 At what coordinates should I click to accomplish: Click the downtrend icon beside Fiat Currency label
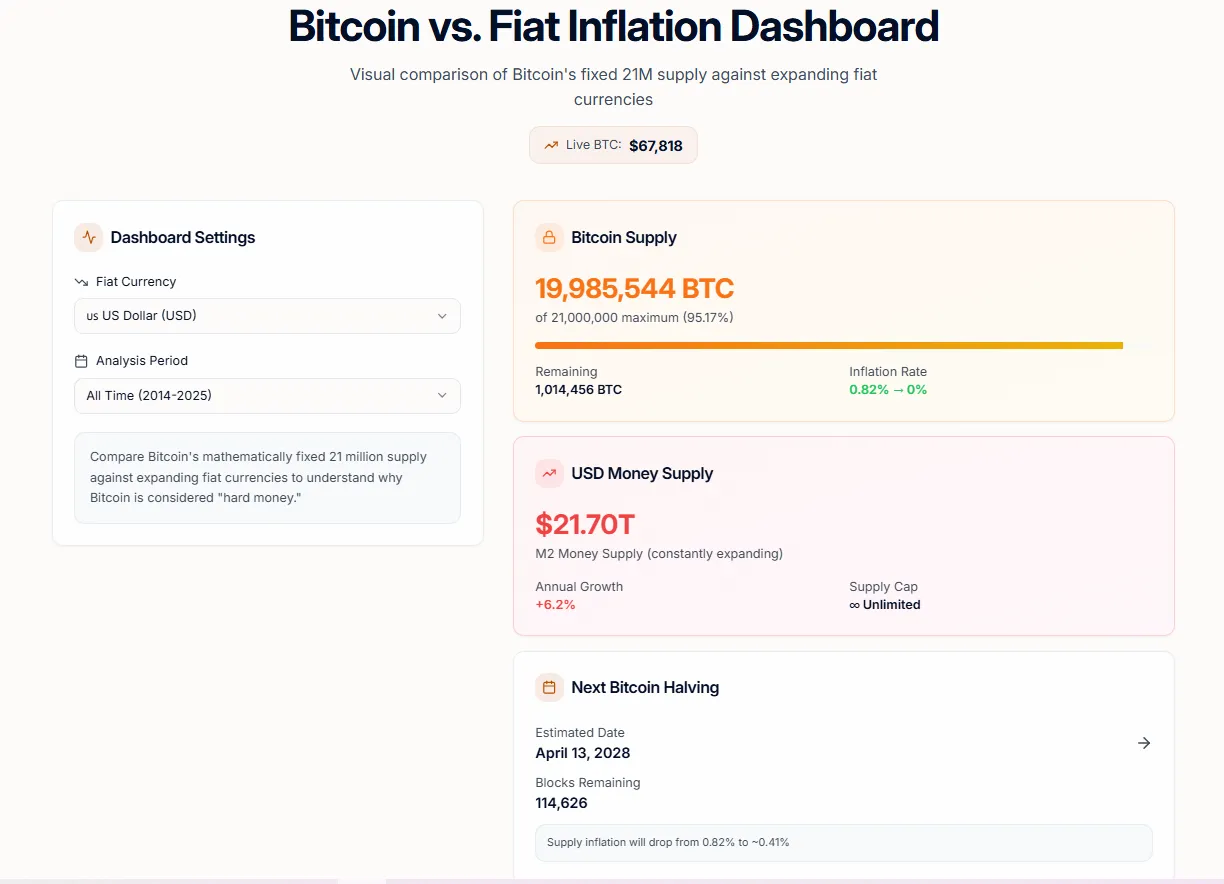81,282
